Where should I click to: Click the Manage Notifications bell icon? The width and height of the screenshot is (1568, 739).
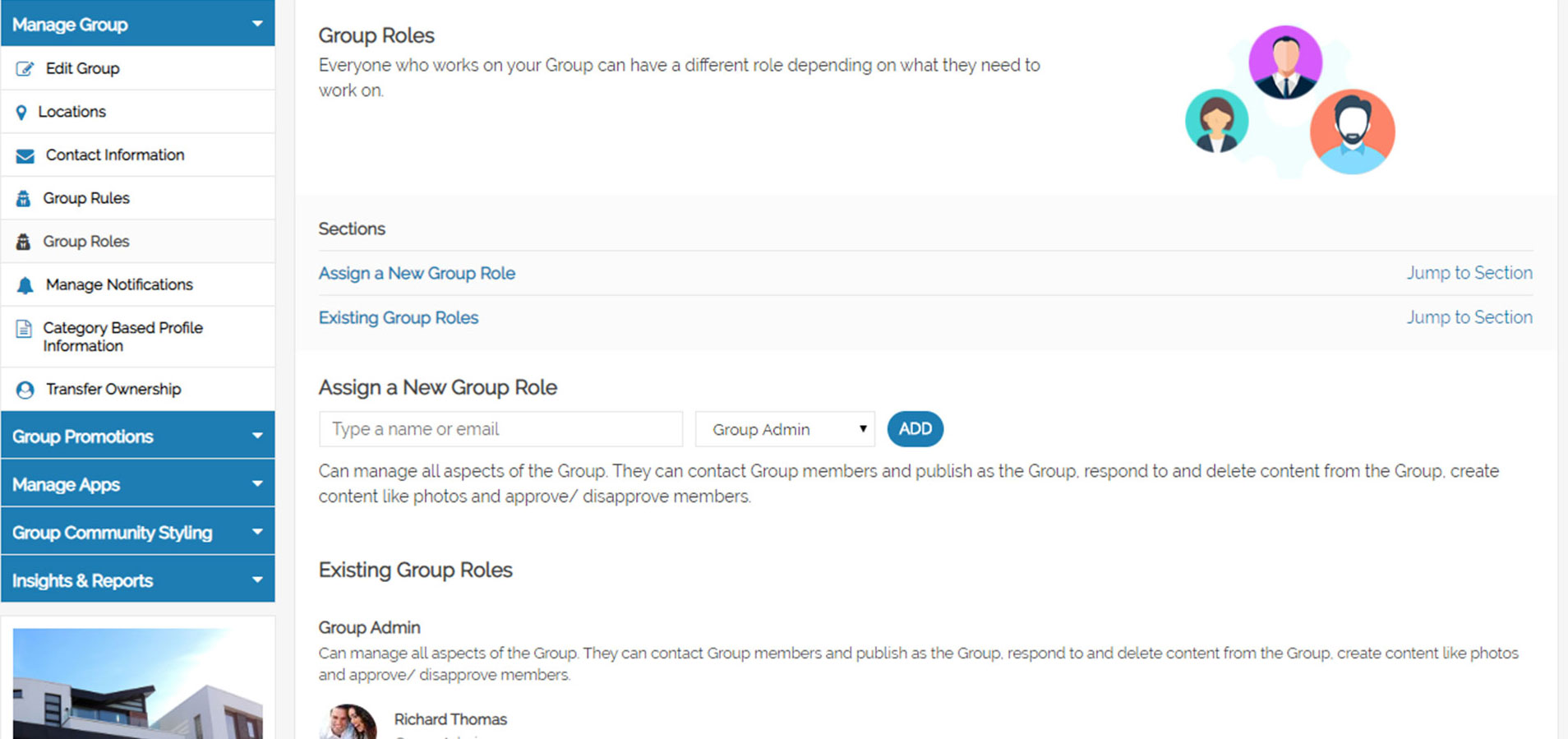(25, 285)
